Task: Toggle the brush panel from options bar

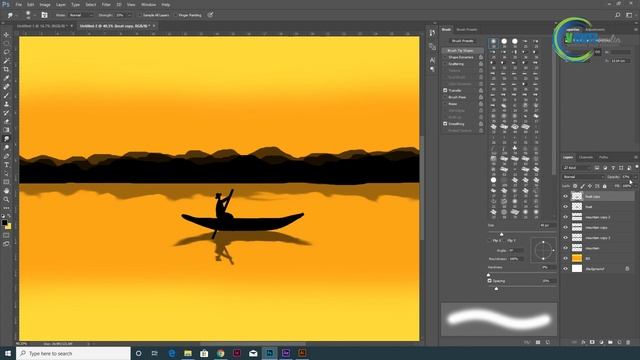Action: 44,15
